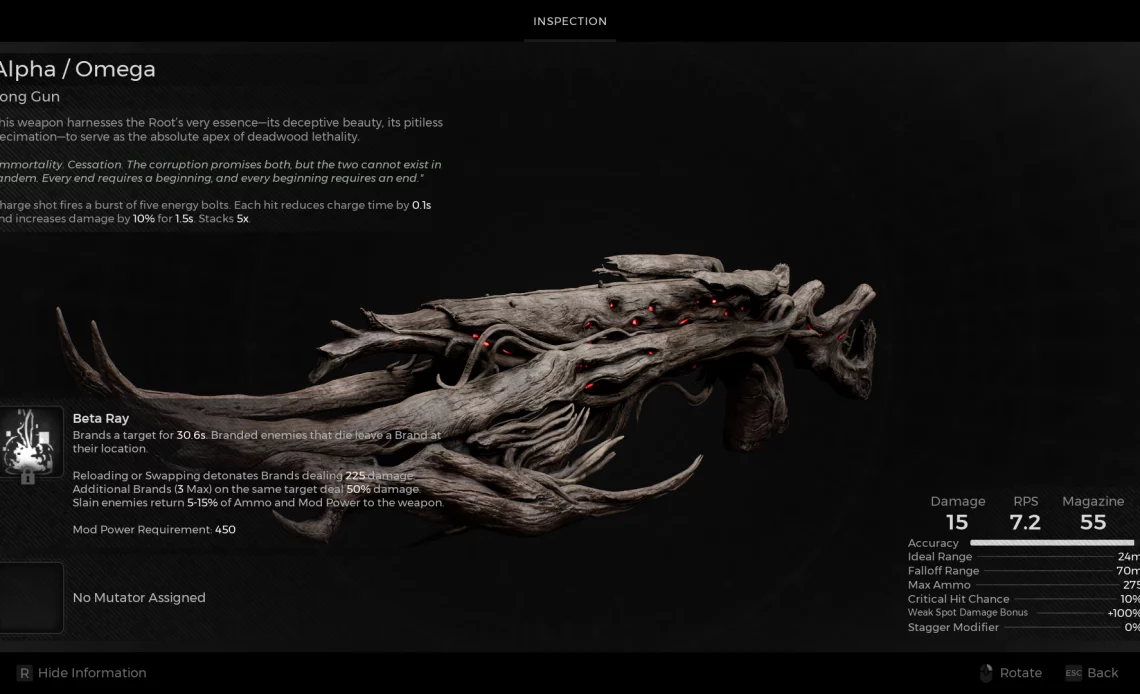Image resolution: width=1140 pixels, height=694 pixels.
Task: Click the Back label
Action: tap(1102, 673)
